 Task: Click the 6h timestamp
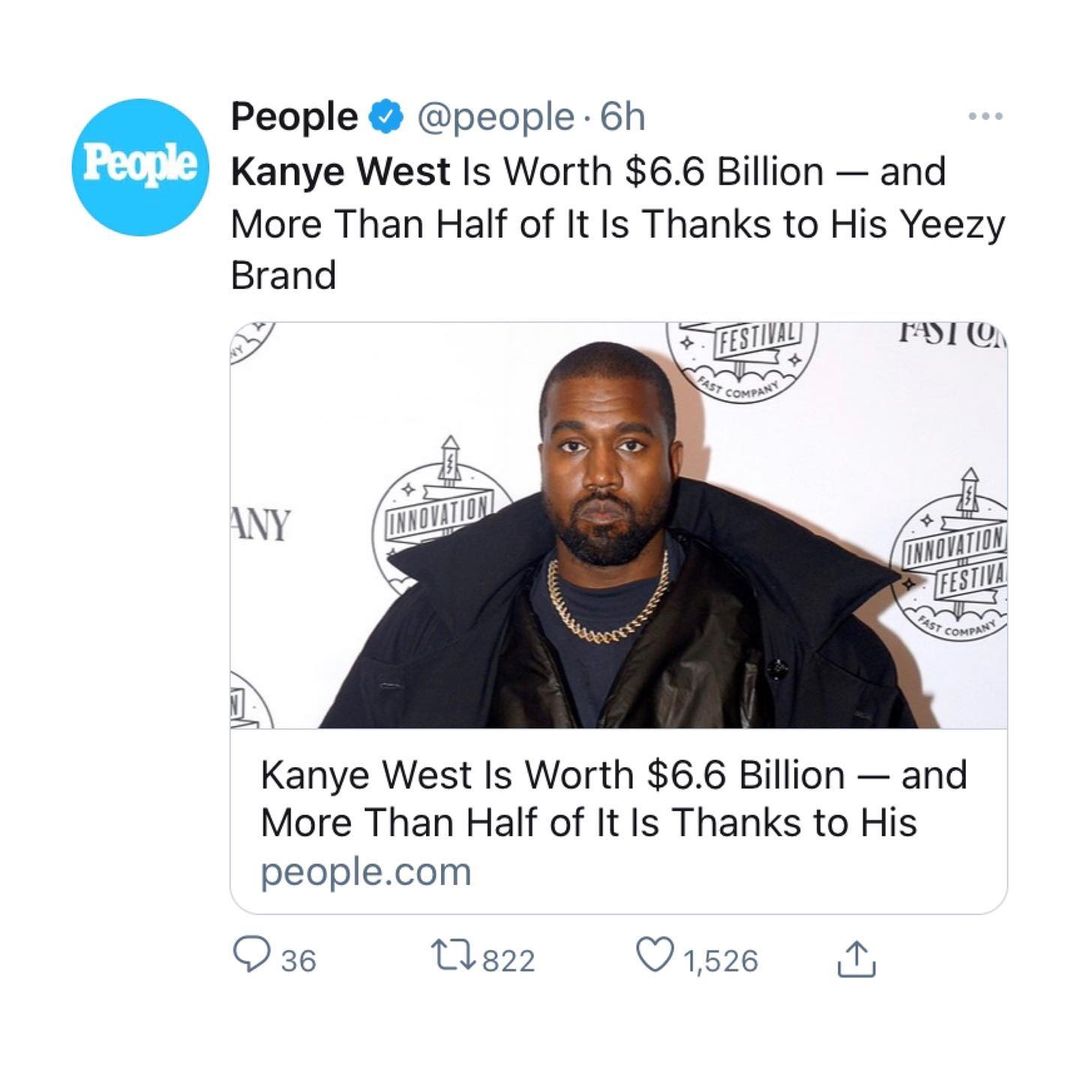623,118
